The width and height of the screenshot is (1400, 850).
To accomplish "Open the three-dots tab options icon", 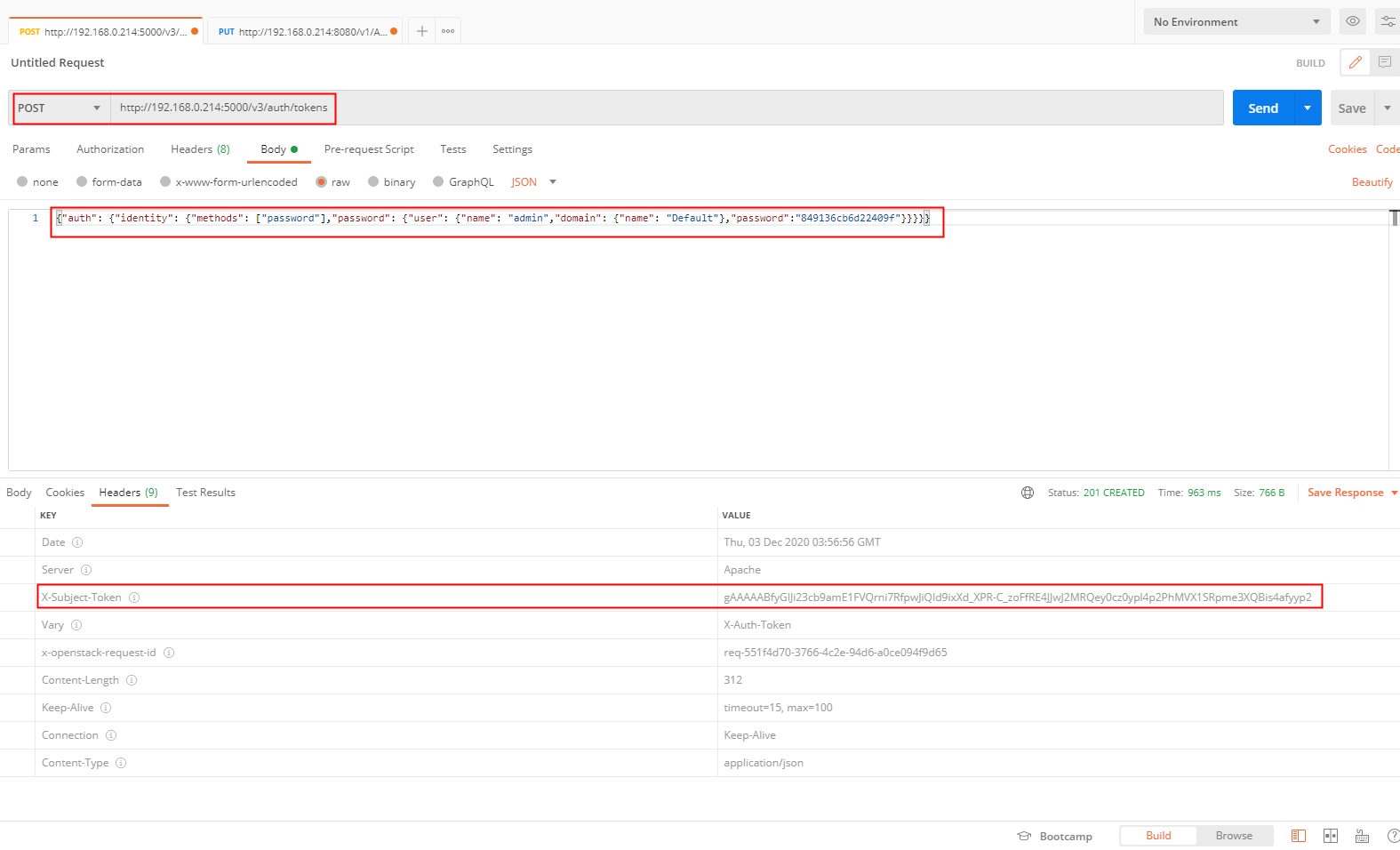I will click(x=448, y=31).
